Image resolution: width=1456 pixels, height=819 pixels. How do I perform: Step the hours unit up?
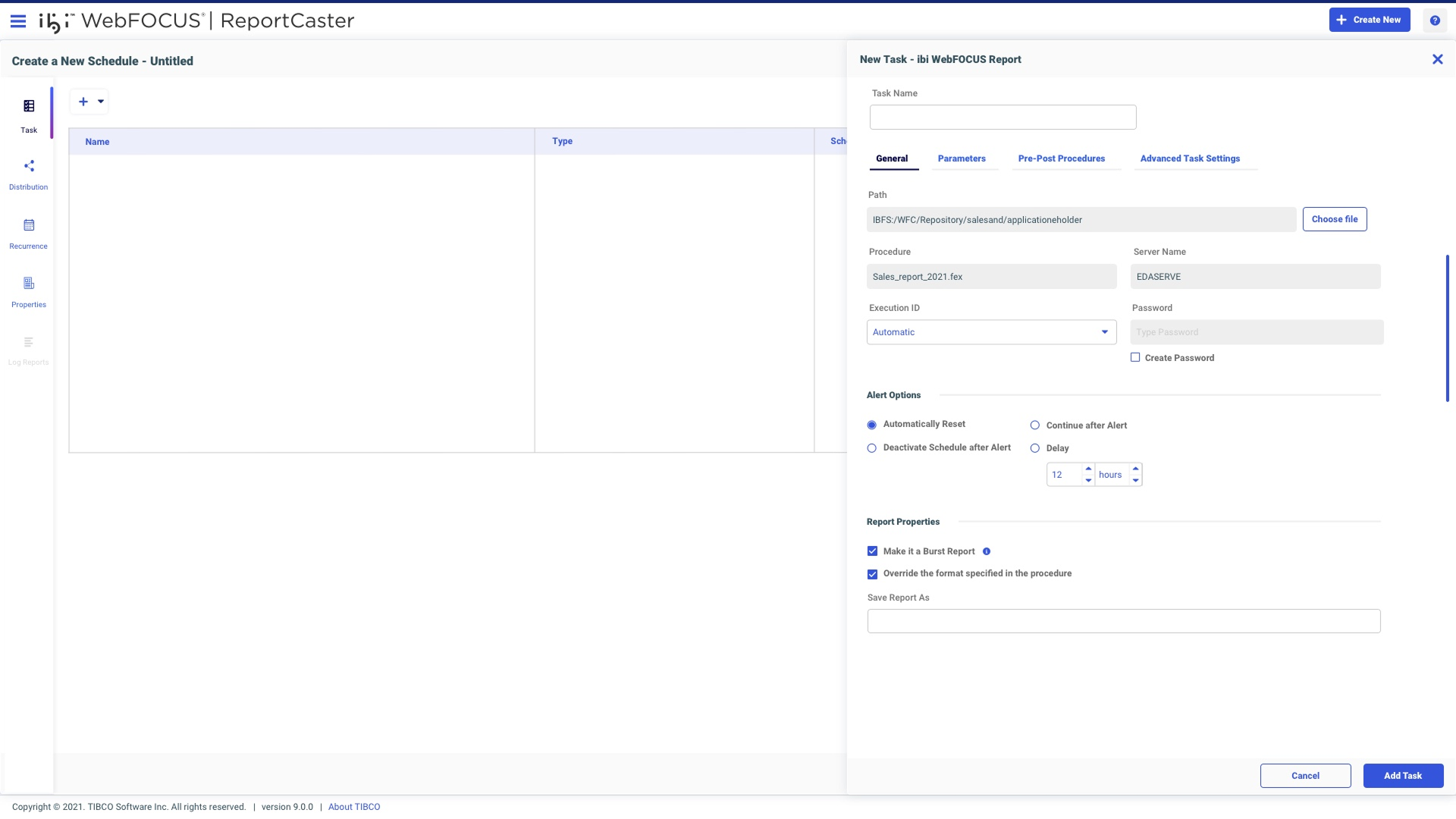[1135, 469]
